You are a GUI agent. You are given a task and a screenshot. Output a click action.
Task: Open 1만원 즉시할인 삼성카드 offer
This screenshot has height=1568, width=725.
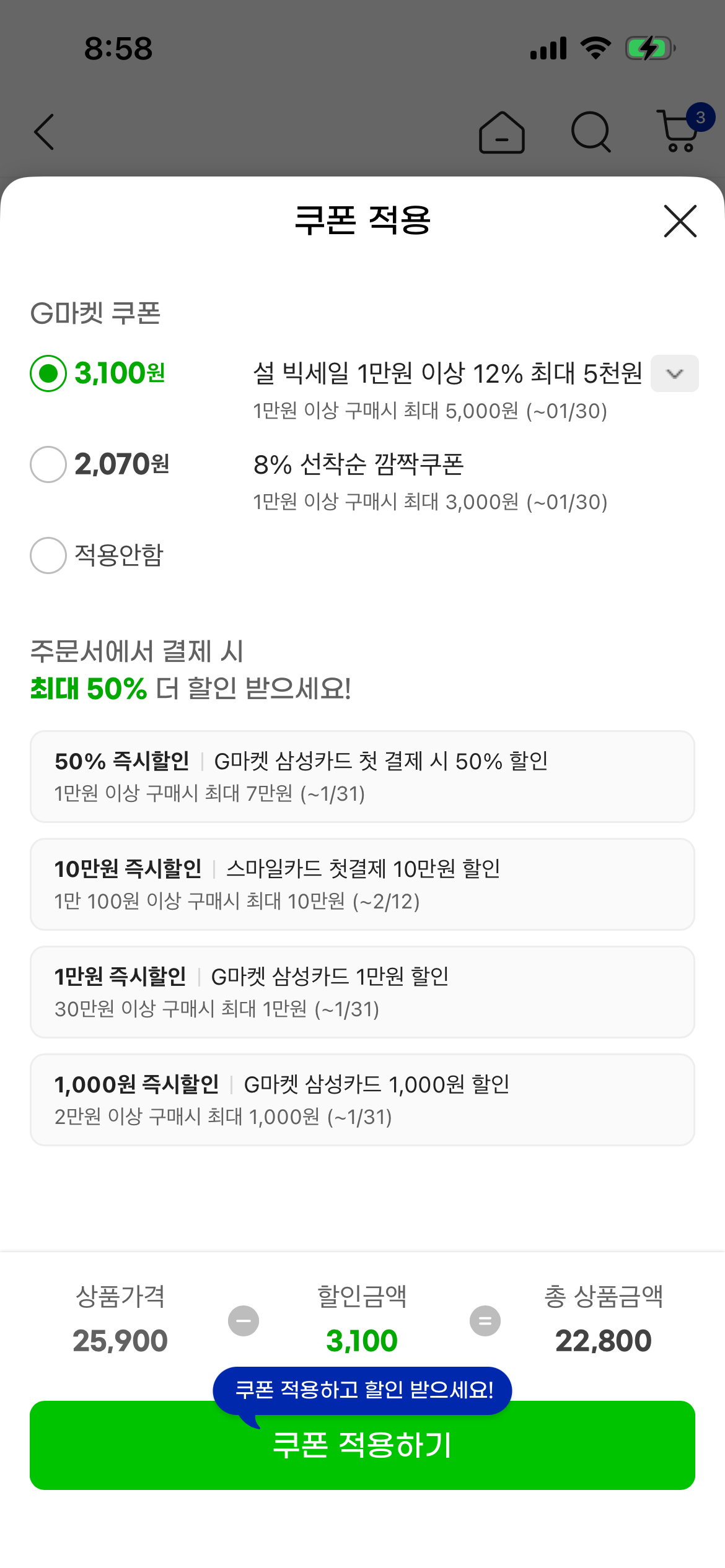pos(362,992)
